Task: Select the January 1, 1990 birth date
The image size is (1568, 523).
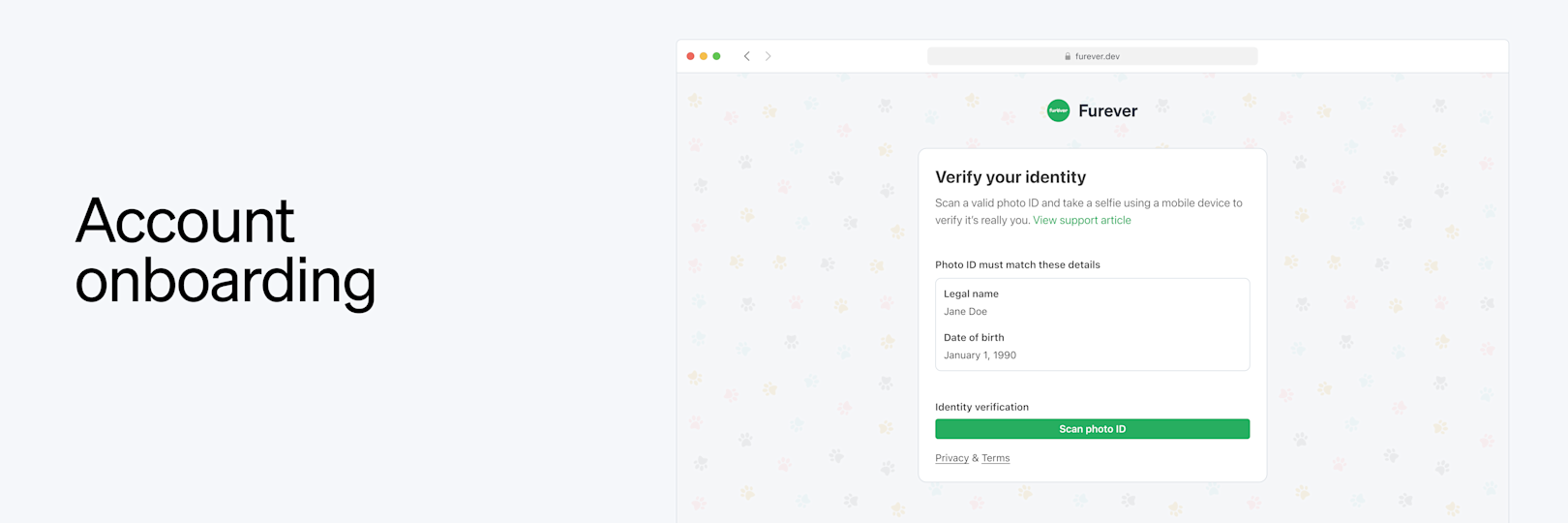Action: click(x=980, y=355)
